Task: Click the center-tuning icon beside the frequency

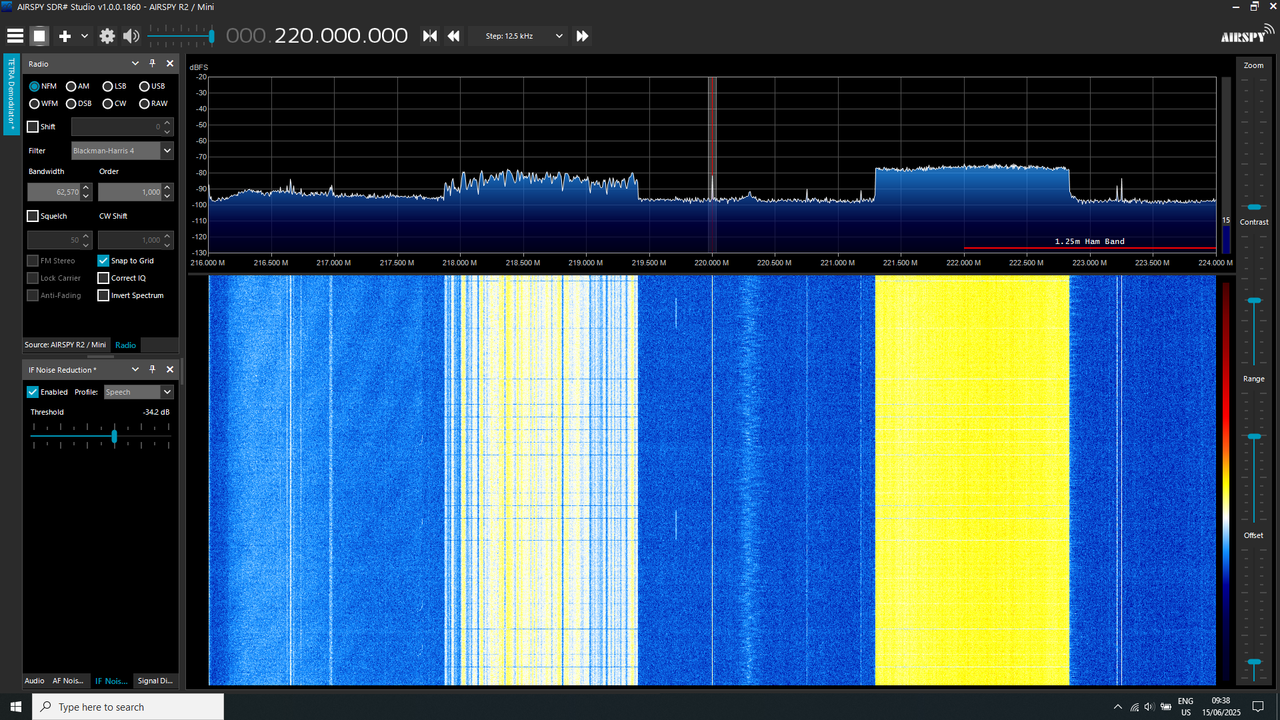Action: [x=430, y=36]
